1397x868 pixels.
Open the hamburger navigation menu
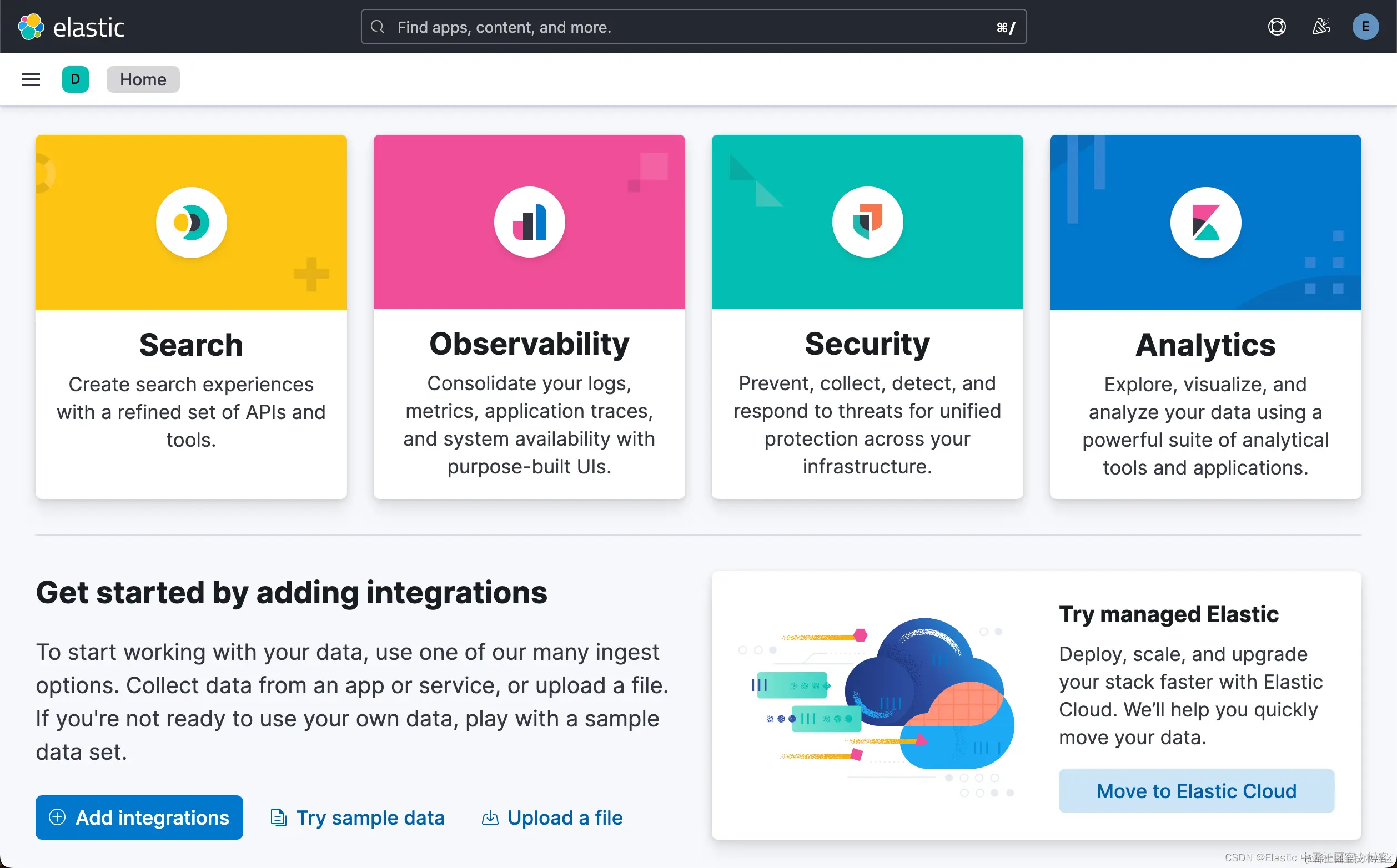point(31,79)
